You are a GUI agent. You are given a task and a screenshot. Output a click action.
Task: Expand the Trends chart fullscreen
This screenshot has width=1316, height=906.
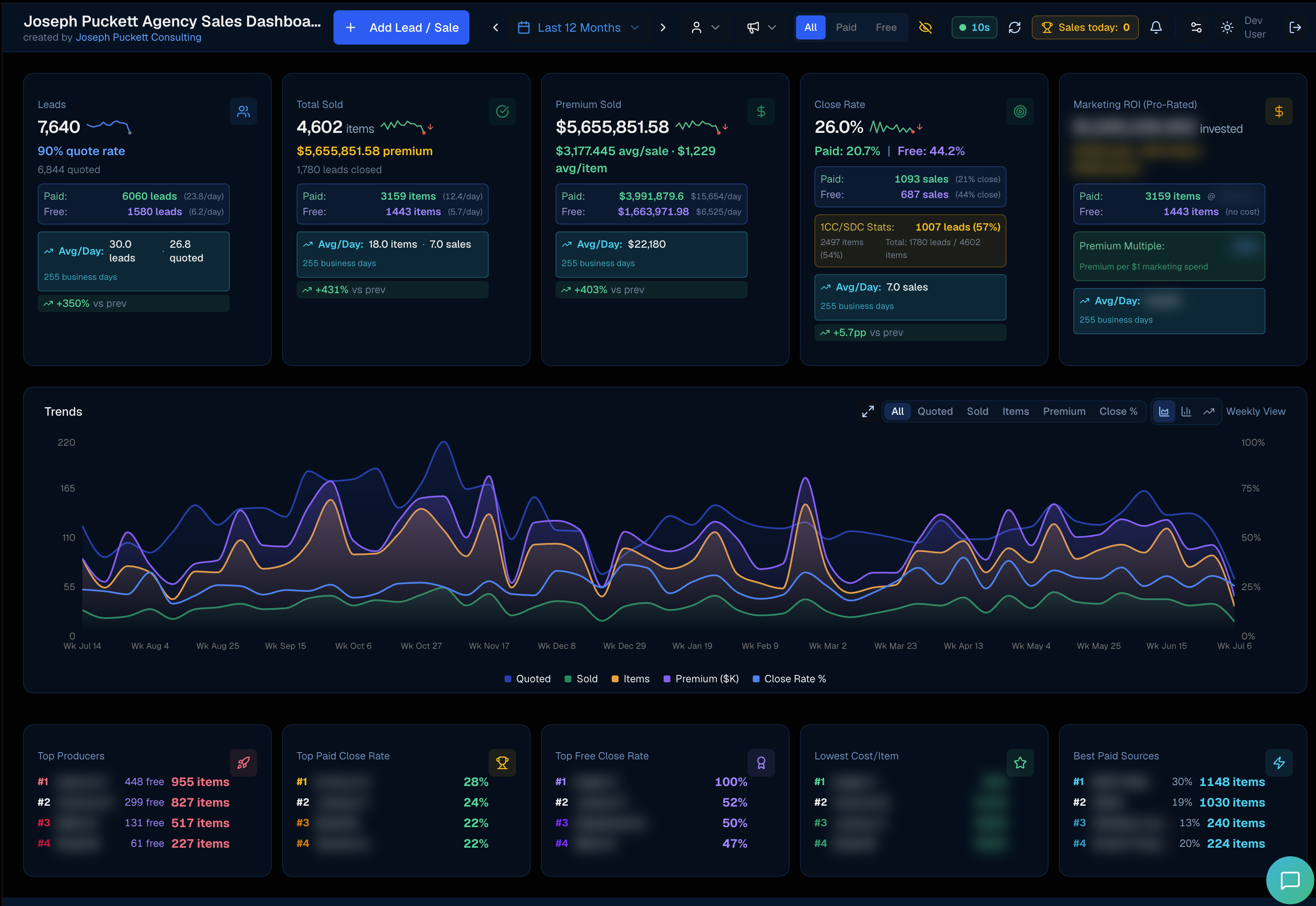click(x=868, y=411)
